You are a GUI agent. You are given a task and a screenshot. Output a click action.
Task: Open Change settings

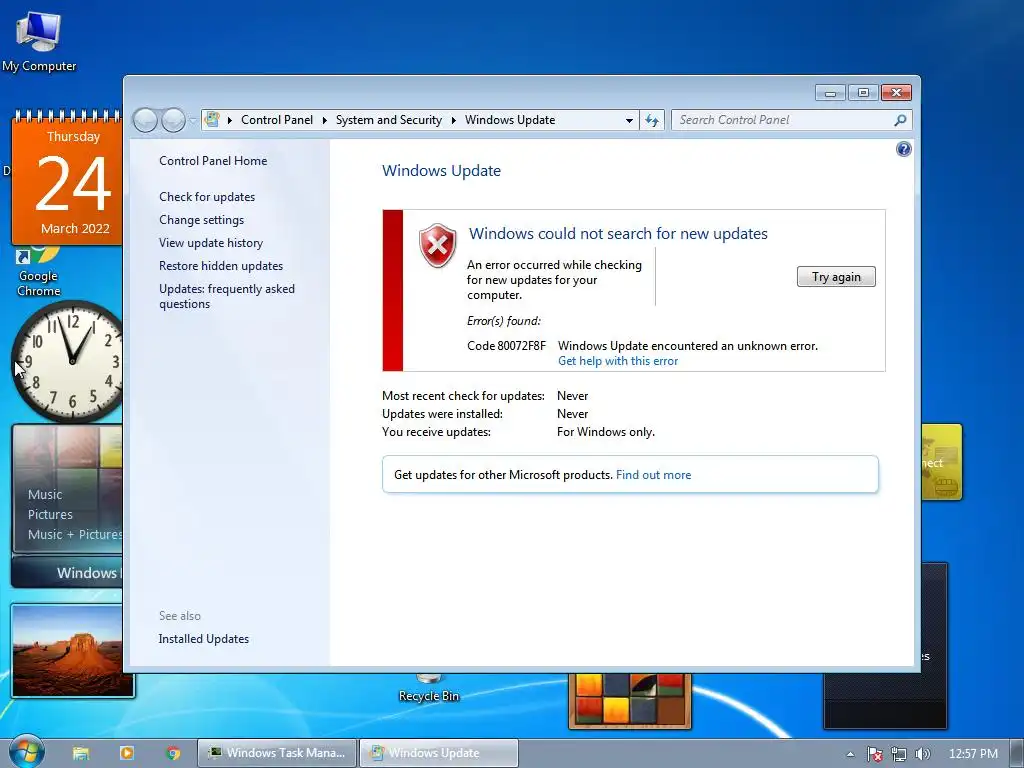(x=201, y=220)
